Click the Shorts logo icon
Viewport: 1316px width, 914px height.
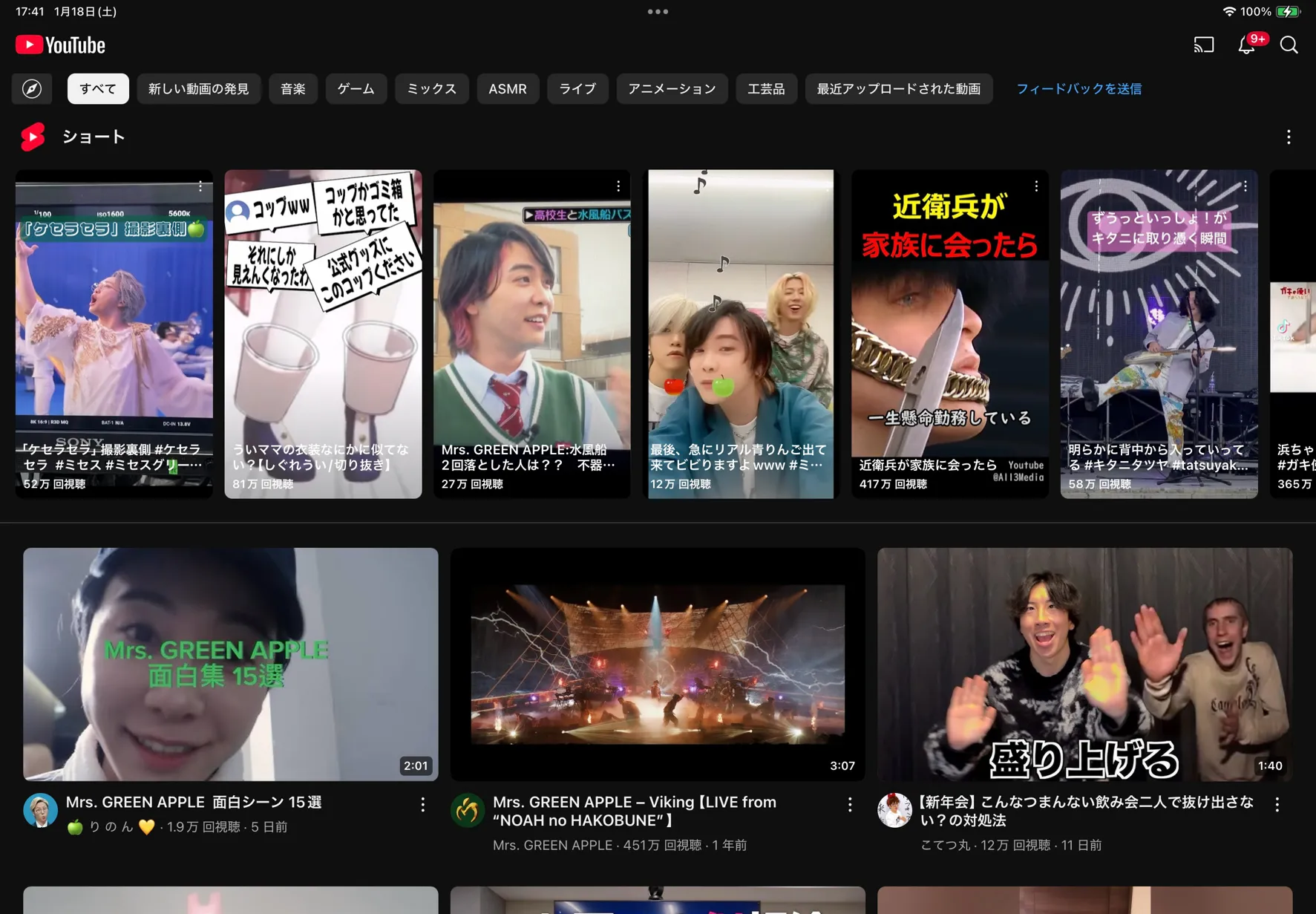click(x=33, y=137)
